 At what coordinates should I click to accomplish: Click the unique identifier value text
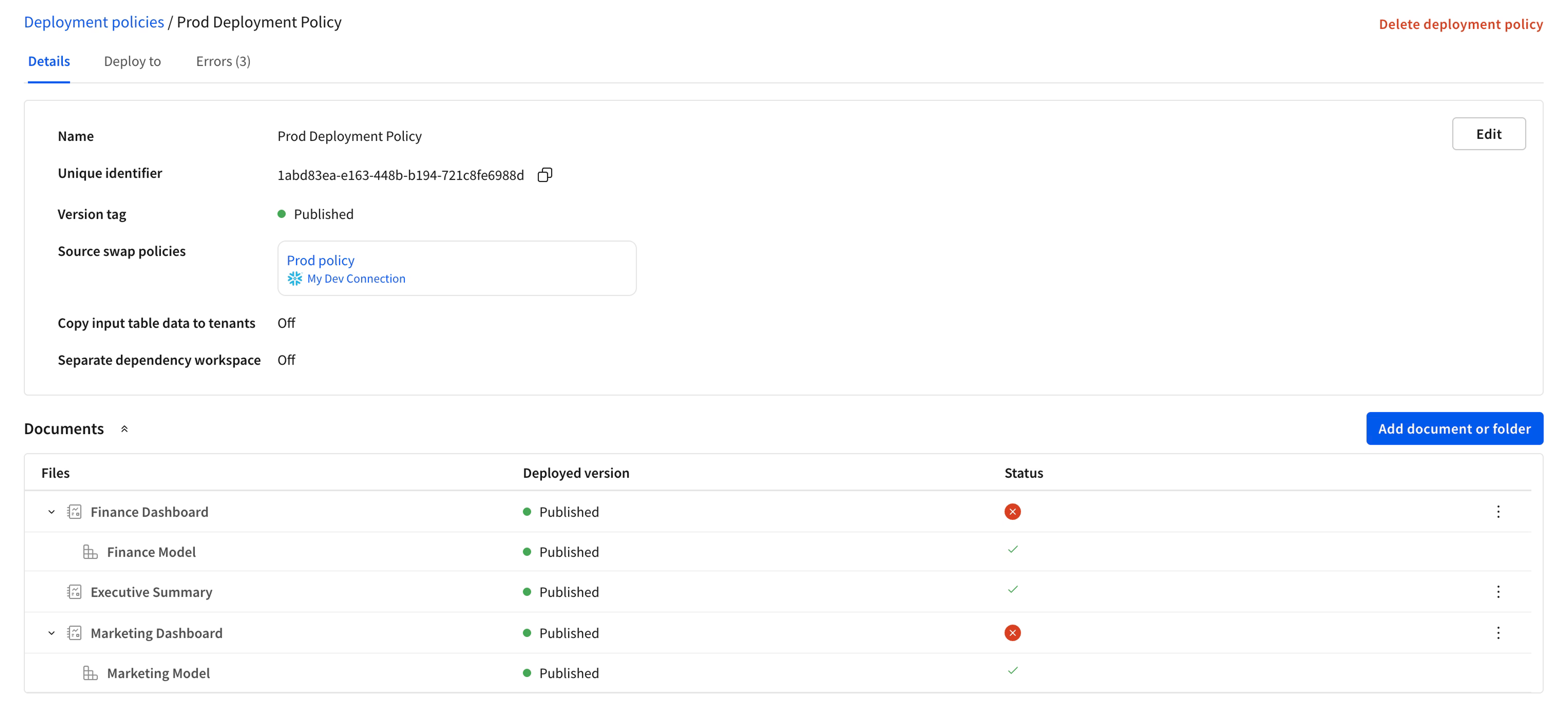(x=401, y=175)
